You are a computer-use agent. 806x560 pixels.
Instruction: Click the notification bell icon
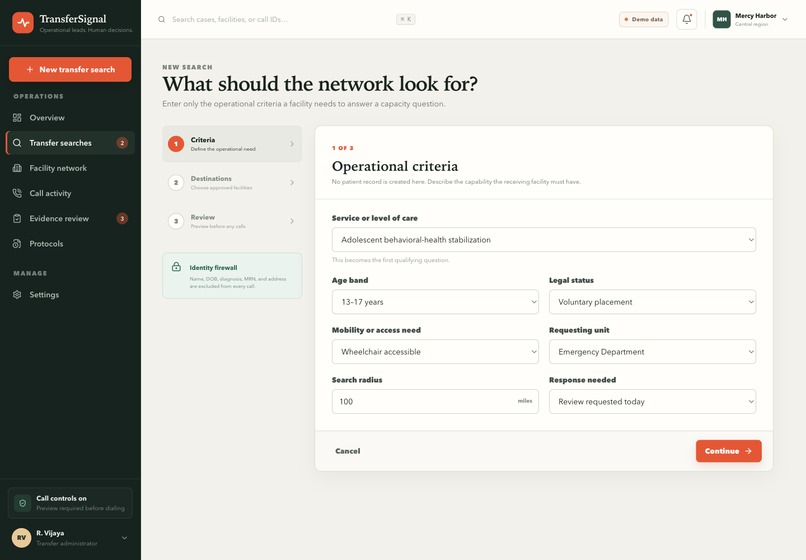(686, 19)
